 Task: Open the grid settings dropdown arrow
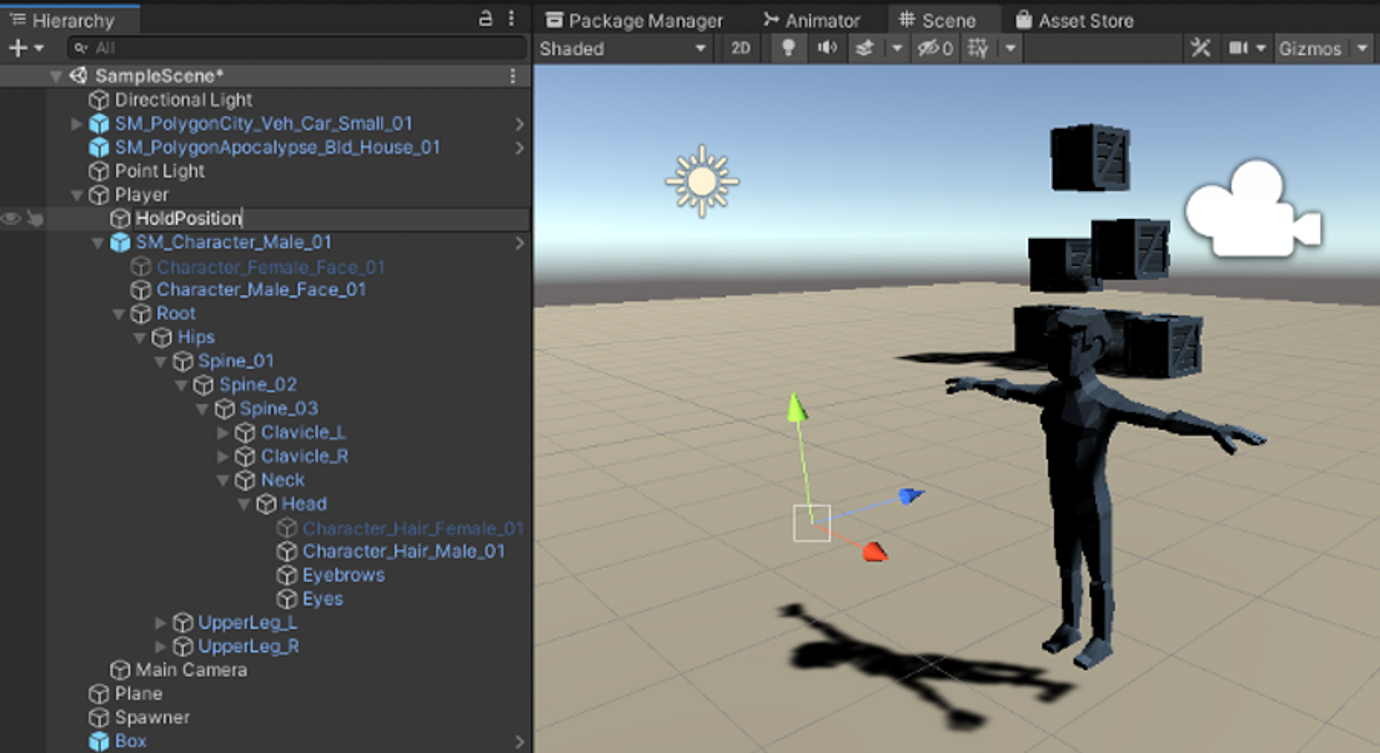[x=1011, y=48]
